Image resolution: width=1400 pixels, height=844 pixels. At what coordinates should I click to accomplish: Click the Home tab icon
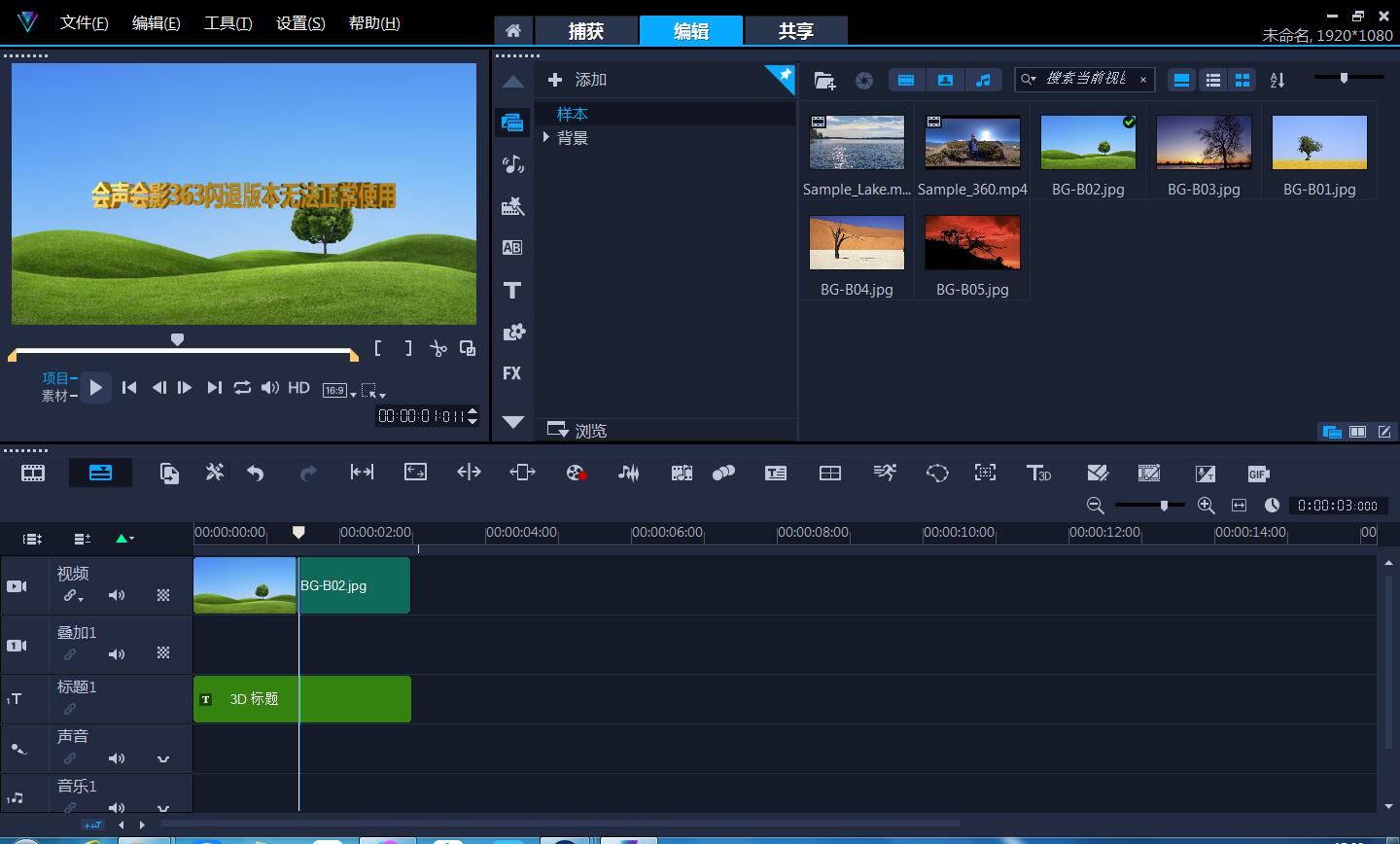pos(513,30)
